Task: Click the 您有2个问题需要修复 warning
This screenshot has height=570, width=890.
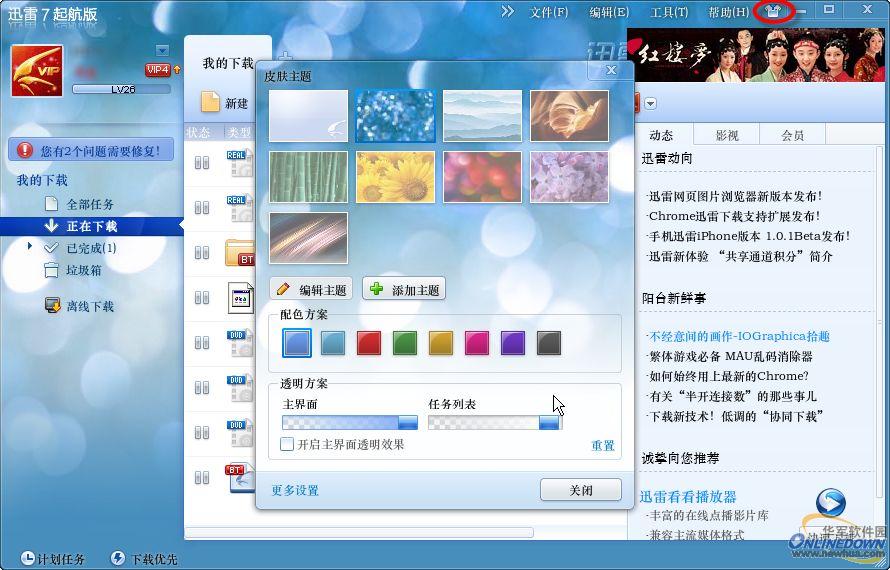Action: (91, 150)
